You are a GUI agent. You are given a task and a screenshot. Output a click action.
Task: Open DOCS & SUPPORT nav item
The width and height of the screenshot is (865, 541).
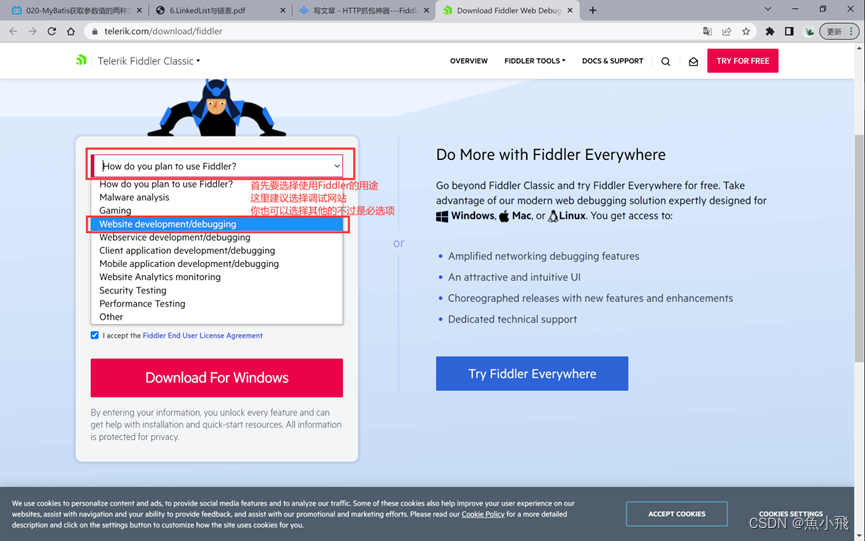click(612, 61)
